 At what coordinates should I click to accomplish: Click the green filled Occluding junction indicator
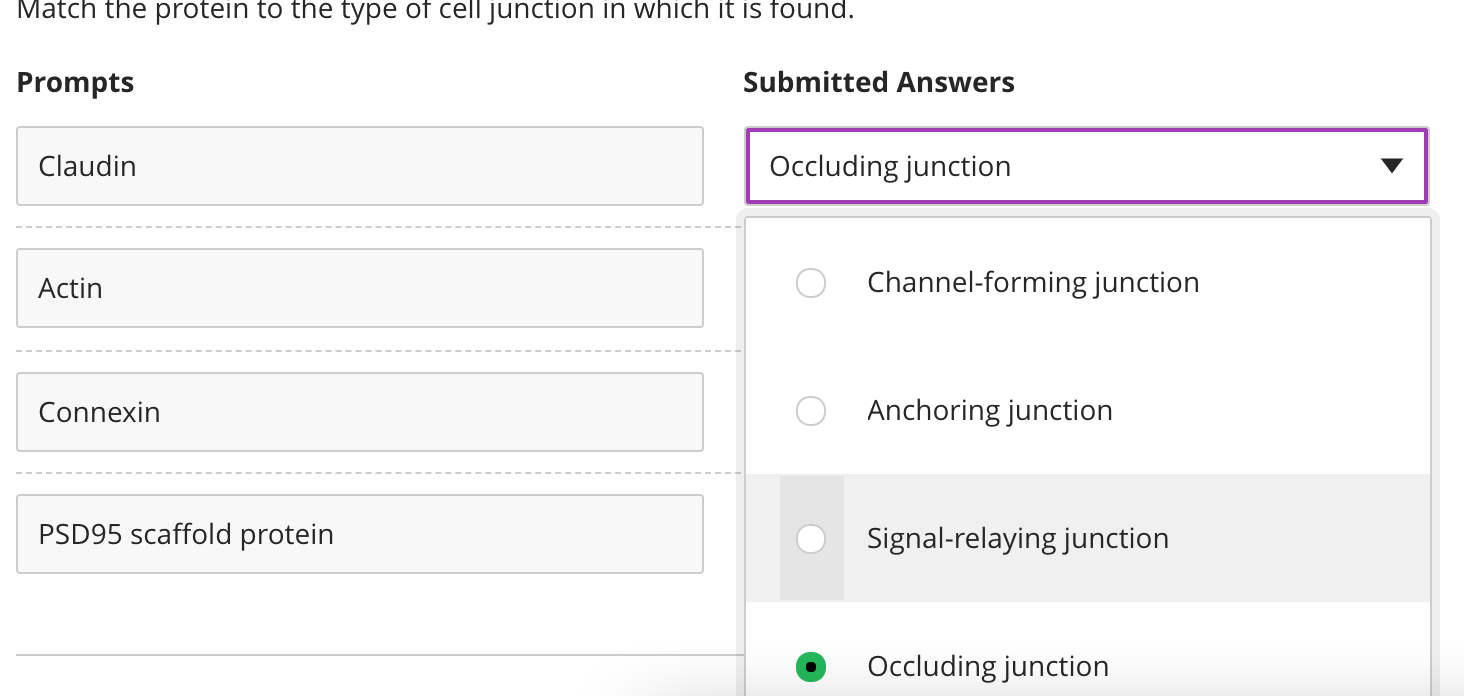tap(811, 666)
